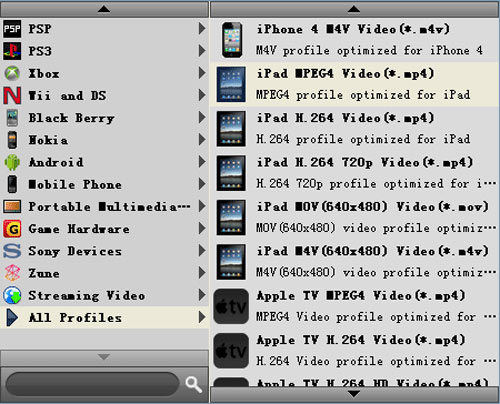Viewport: 500px width, 404px height.
Task: Click the iPad MOV(640x480) thumbnail icon
Action: [231, 217]
